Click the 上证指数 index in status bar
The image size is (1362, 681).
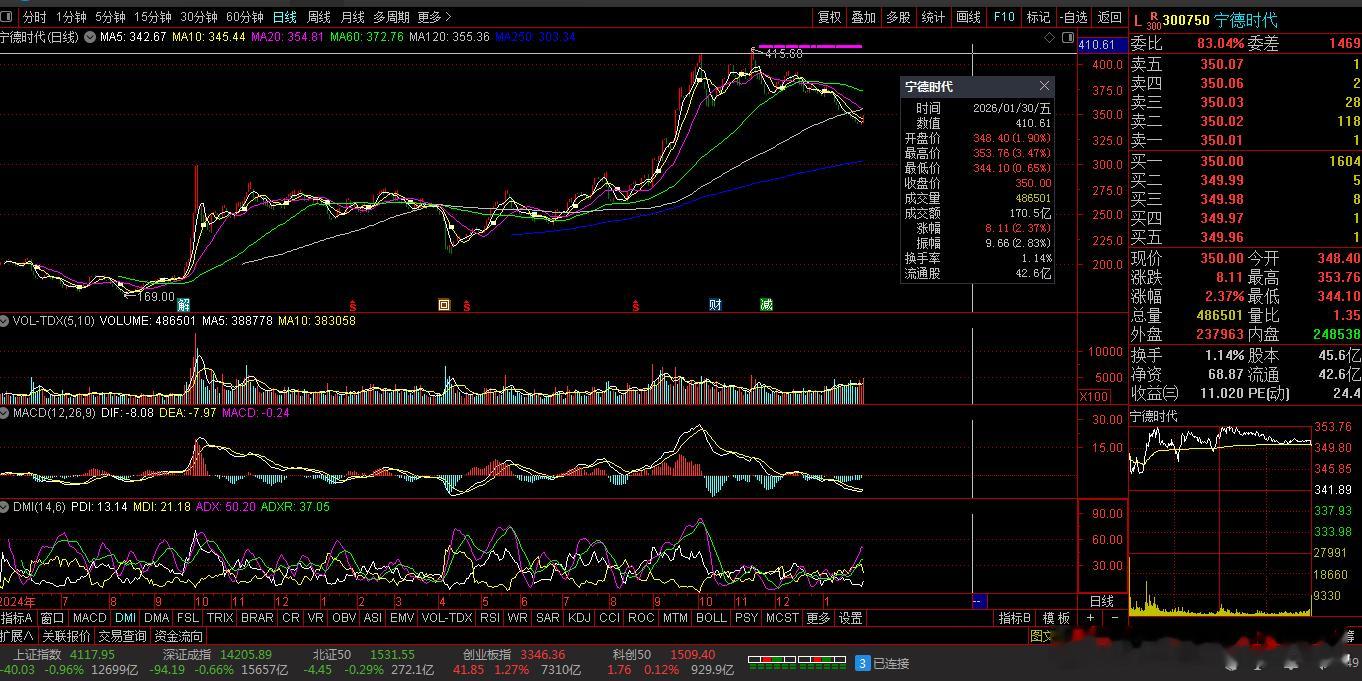(37, 655)
